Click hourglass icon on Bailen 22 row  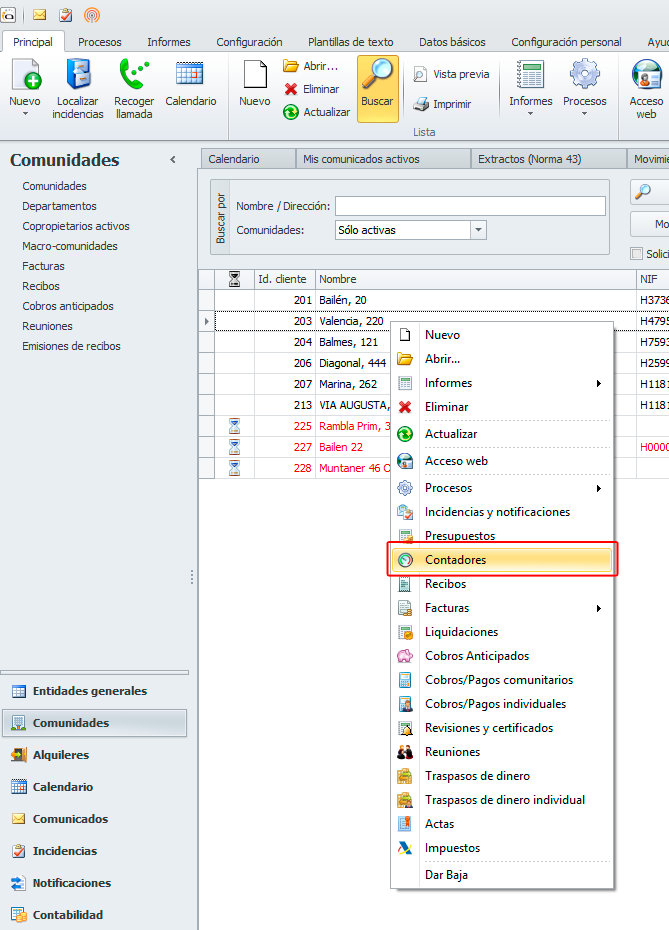(234, 447)
